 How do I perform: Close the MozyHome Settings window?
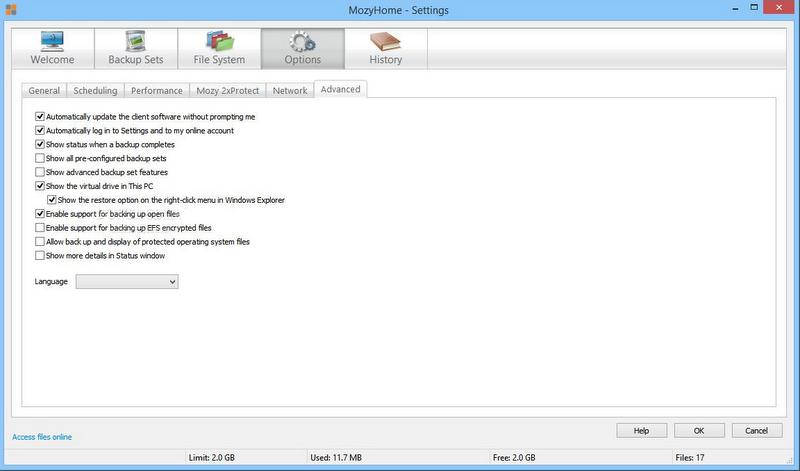click(779, 8)
